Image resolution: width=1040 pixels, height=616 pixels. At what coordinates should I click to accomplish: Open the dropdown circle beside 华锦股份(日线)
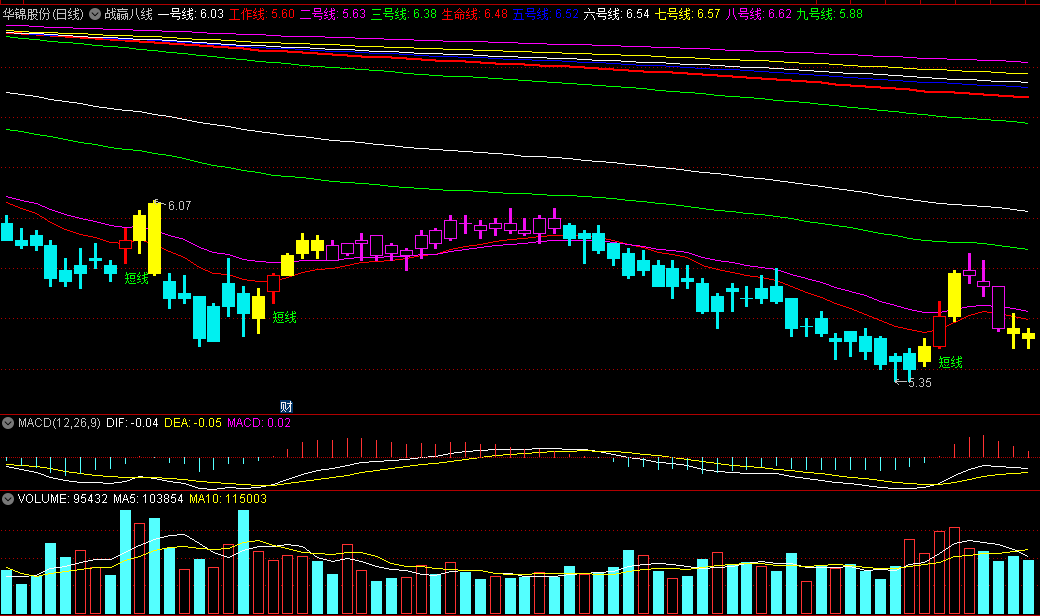tap(95, 14)
